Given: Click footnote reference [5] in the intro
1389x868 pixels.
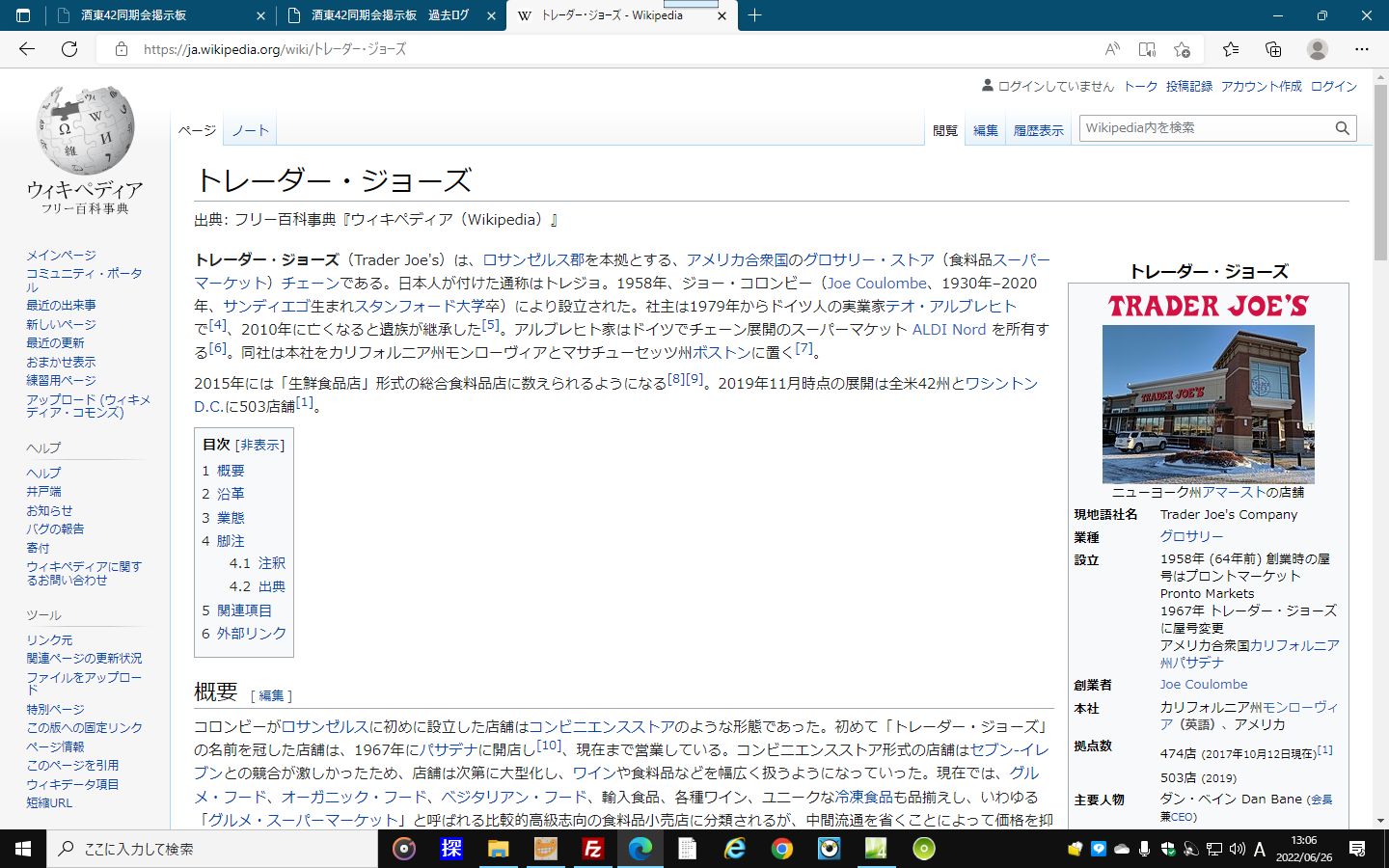Looking at the screenshot, I should [x=490, y=325].
